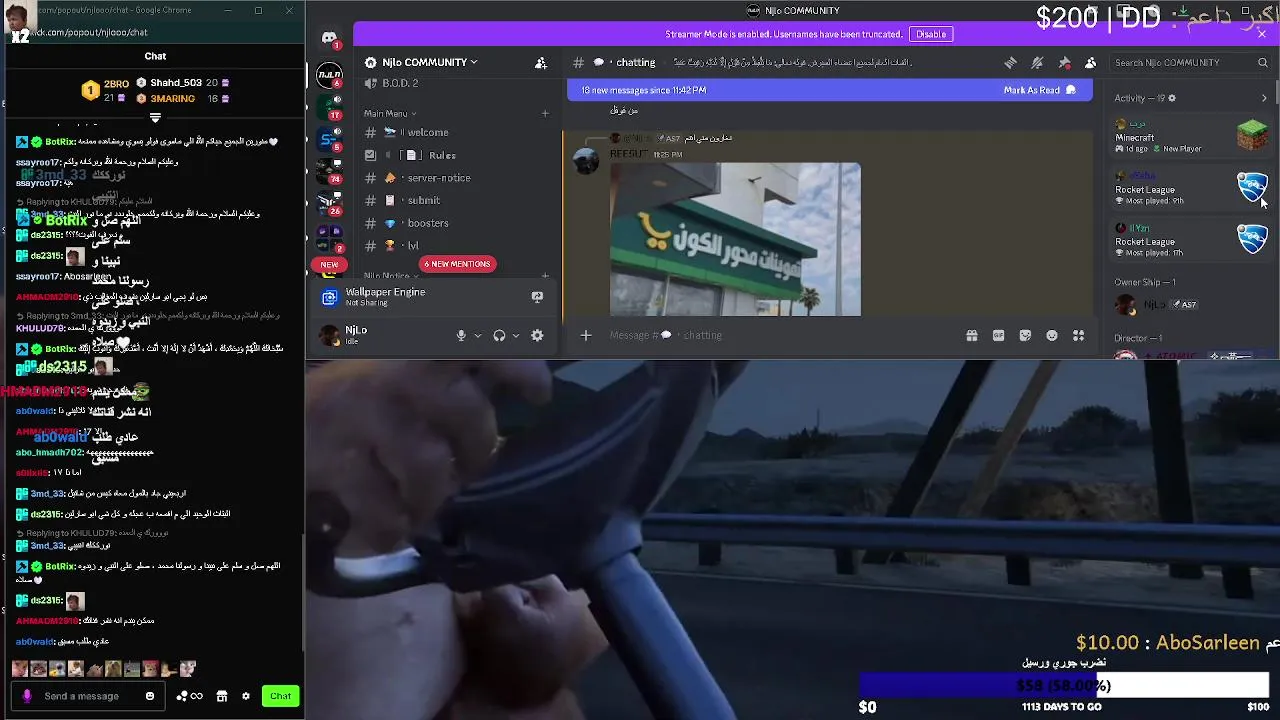Collapse the Kick gifters leaderboard arrow
This screenshot has width=1280, height=720.
(x=155, y=118)
